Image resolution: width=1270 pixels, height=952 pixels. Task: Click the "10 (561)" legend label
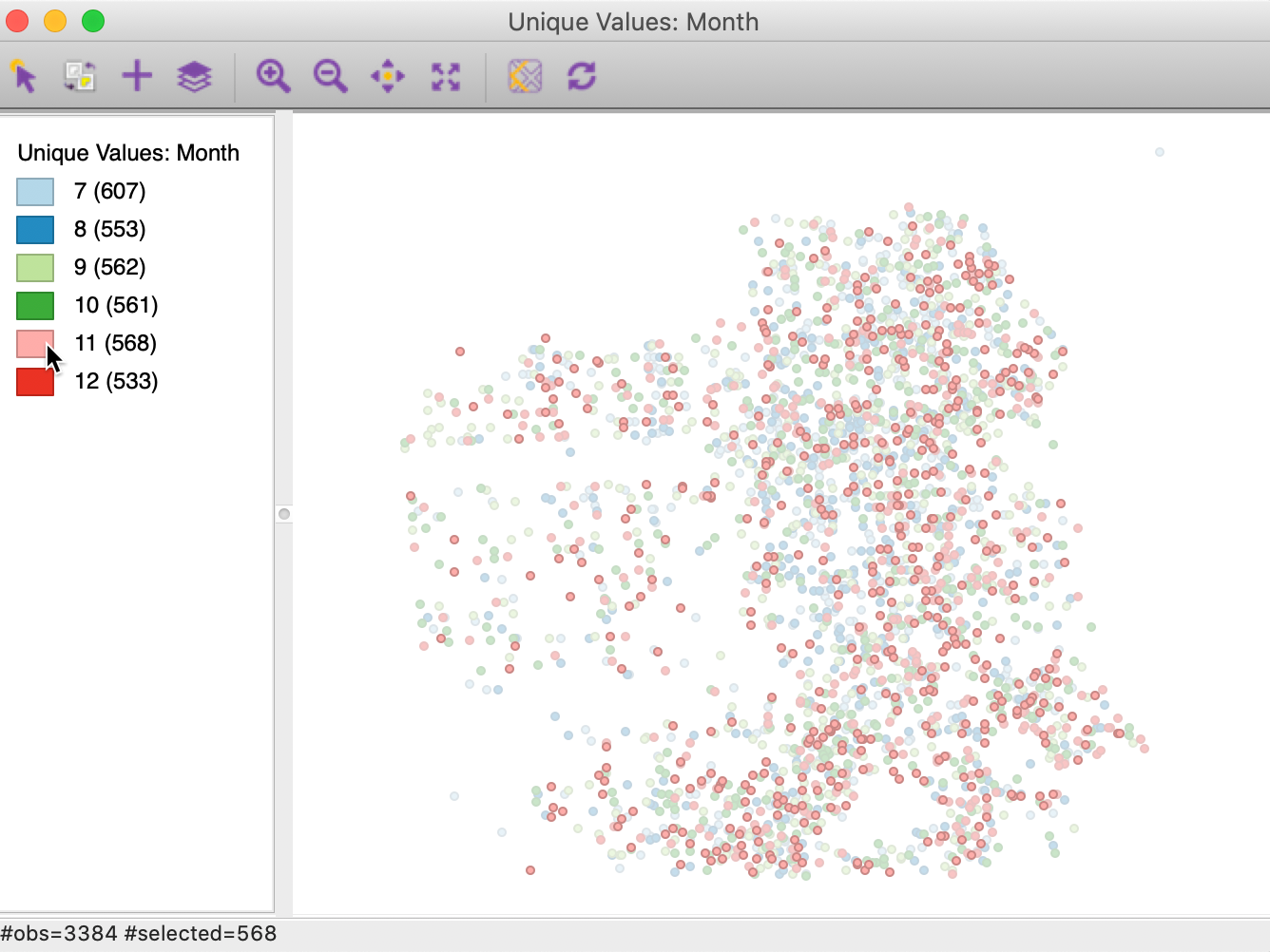pyautogui.click(x=116, y=305)
